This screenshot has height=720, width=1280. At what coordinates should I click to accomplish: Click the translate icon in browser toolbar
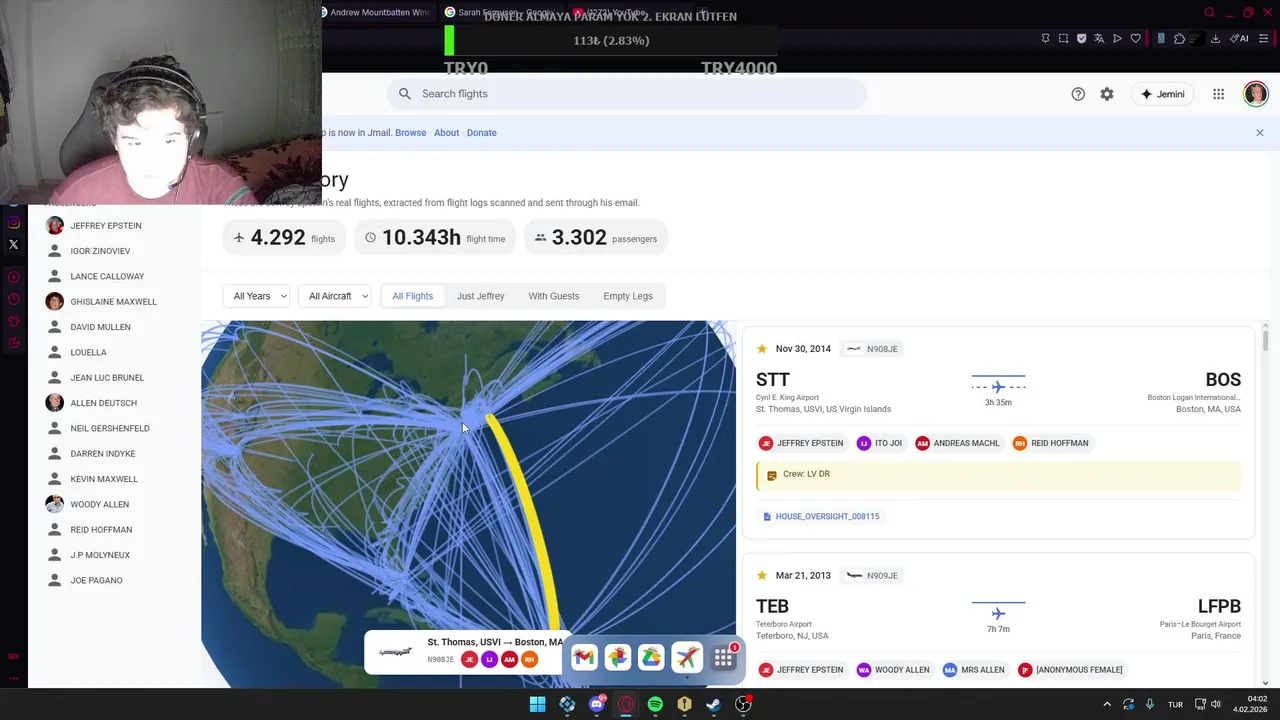(1099, 39)
